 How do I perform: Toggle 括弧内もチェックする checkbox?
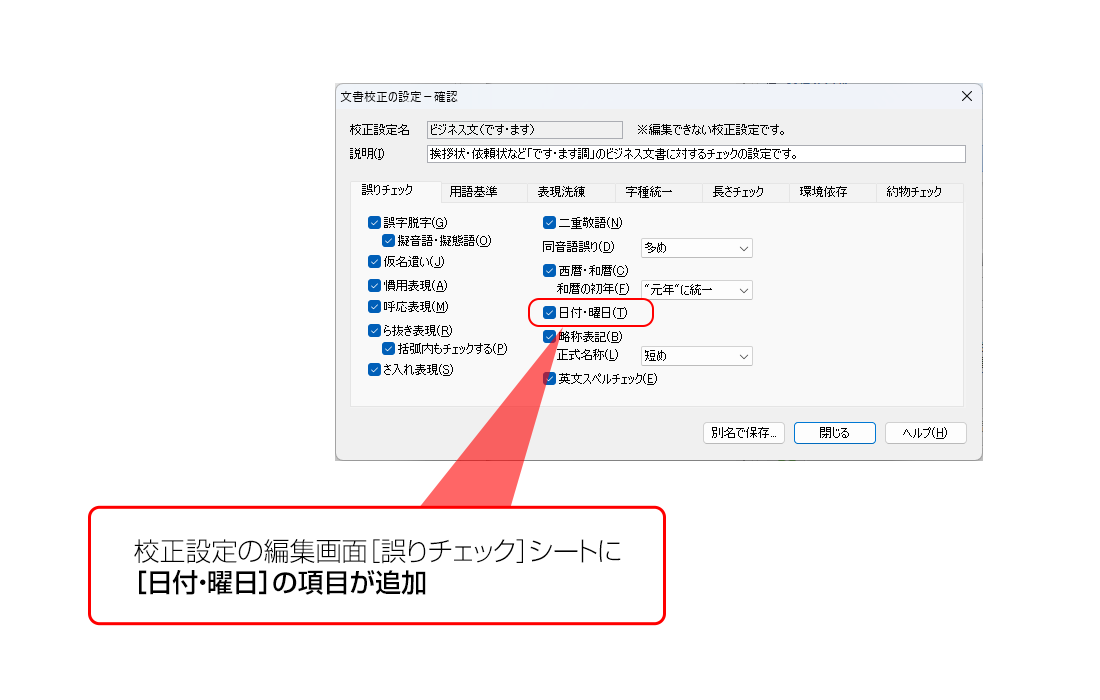pyautogui.click(x=389, y=349)
